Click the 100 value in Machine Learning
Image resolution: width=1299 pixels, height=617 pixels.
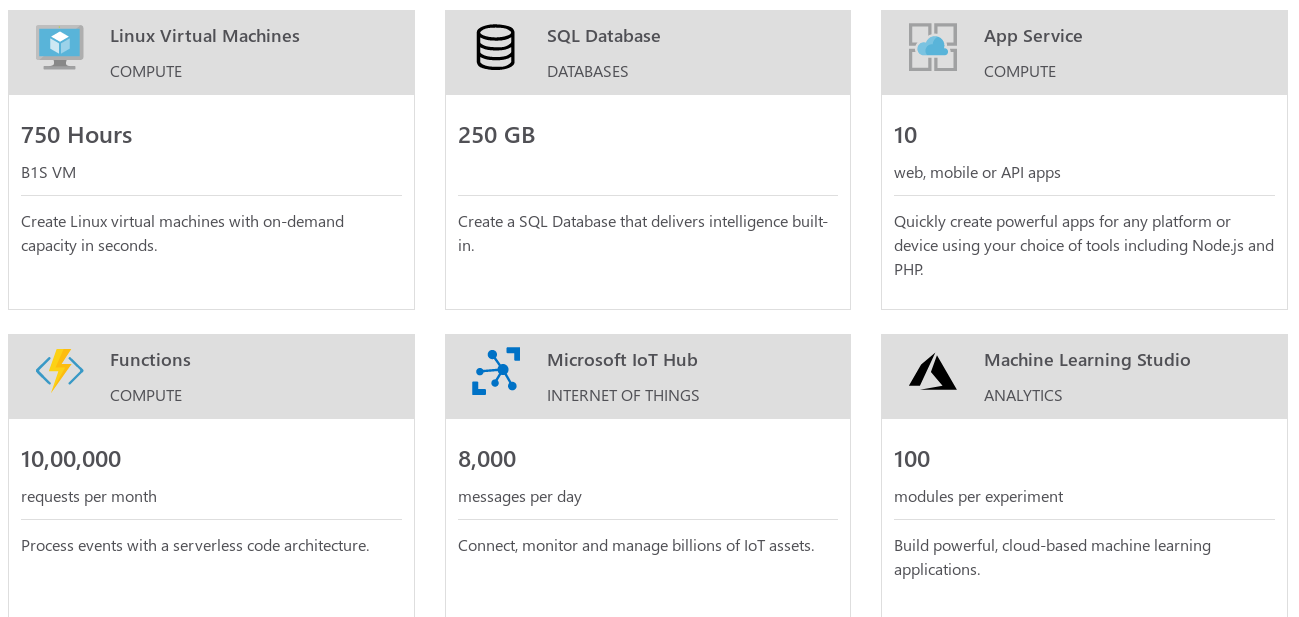click(912, 459)
